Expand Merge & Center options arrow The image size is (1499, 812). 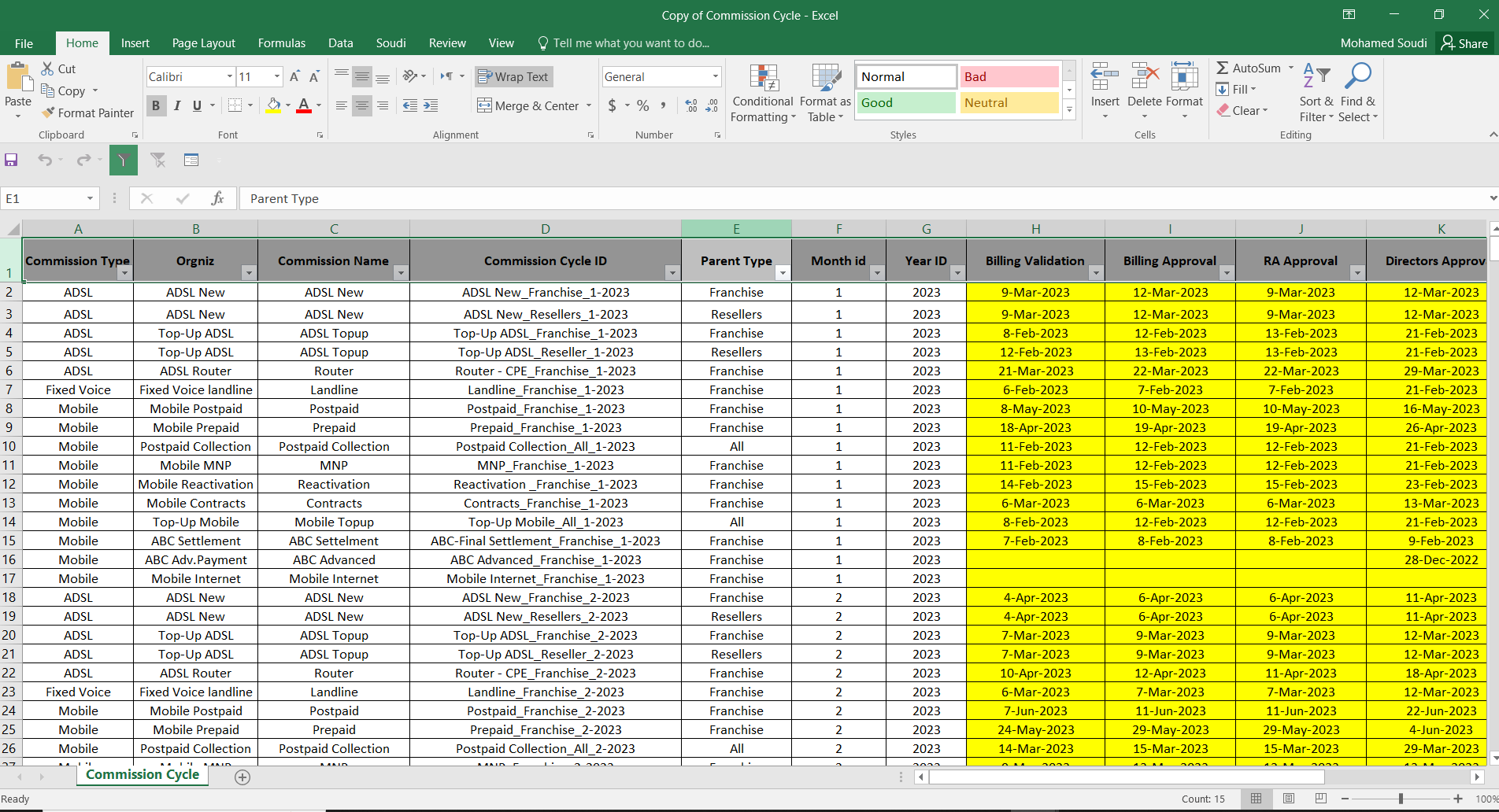pos(589,105)
